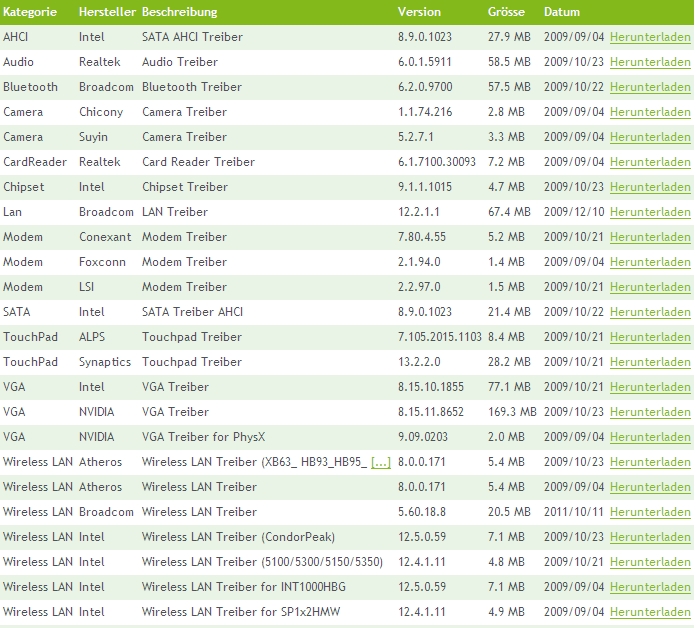
Task: Download the SATA Treiber AHCI 21.4 MB
Action: pos(650,312)
